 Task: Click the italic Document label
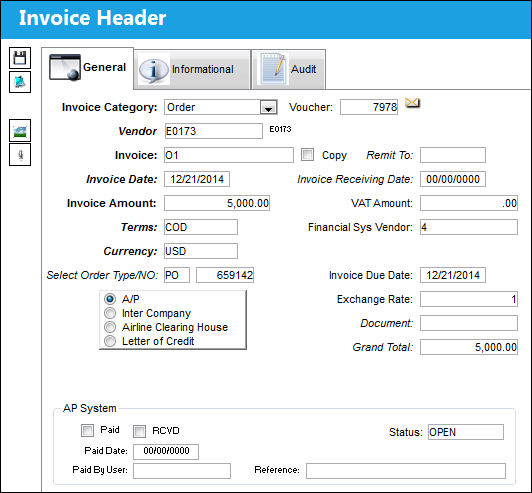386,323
